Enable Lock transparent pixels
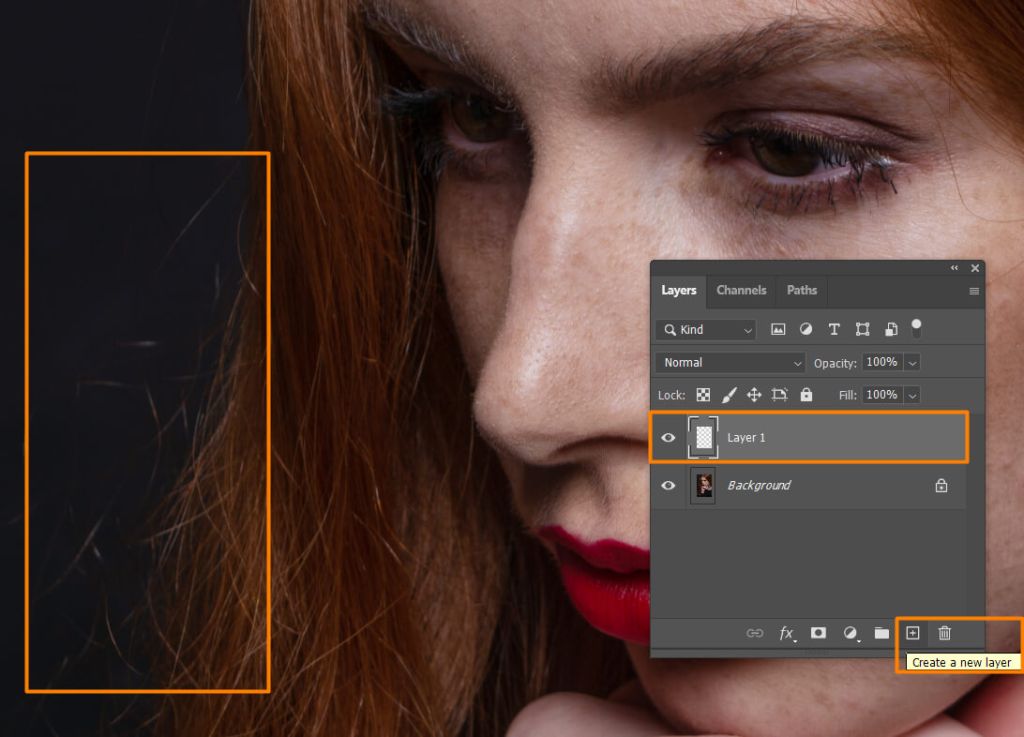 703,394
